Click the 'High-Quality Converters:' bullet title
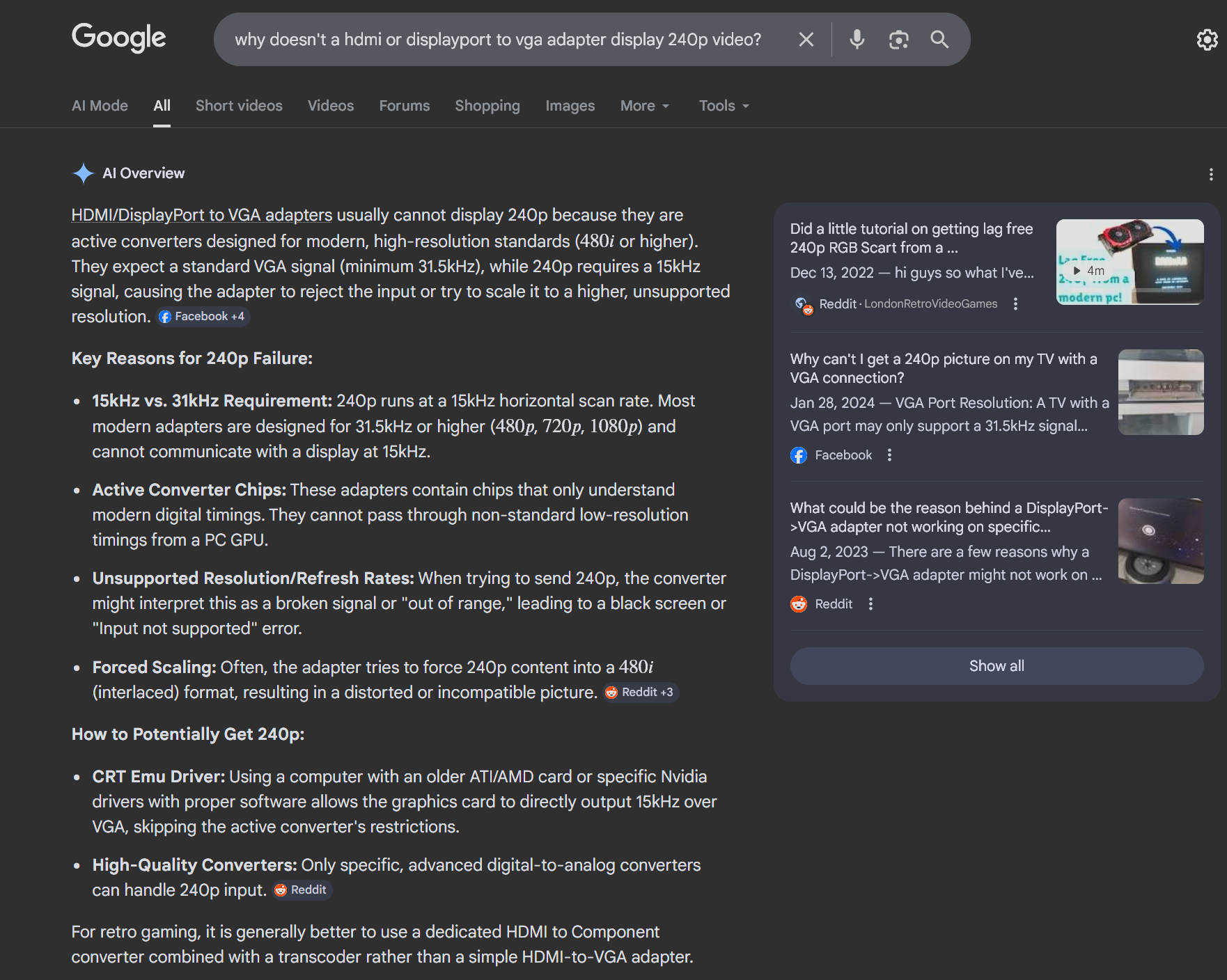The height and width of the screenshot is (980, 1227). [x=195, y=865]
